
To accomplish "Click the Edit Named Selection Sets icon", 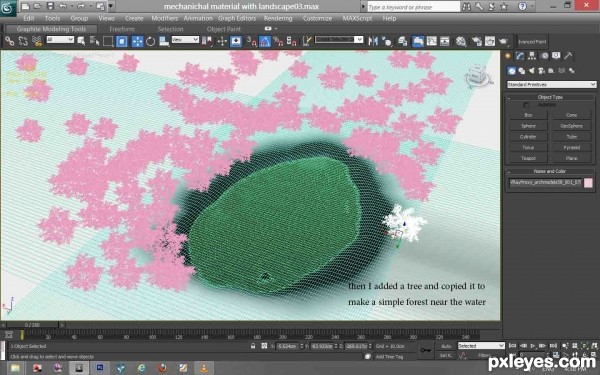I will (x=307, y=41).
